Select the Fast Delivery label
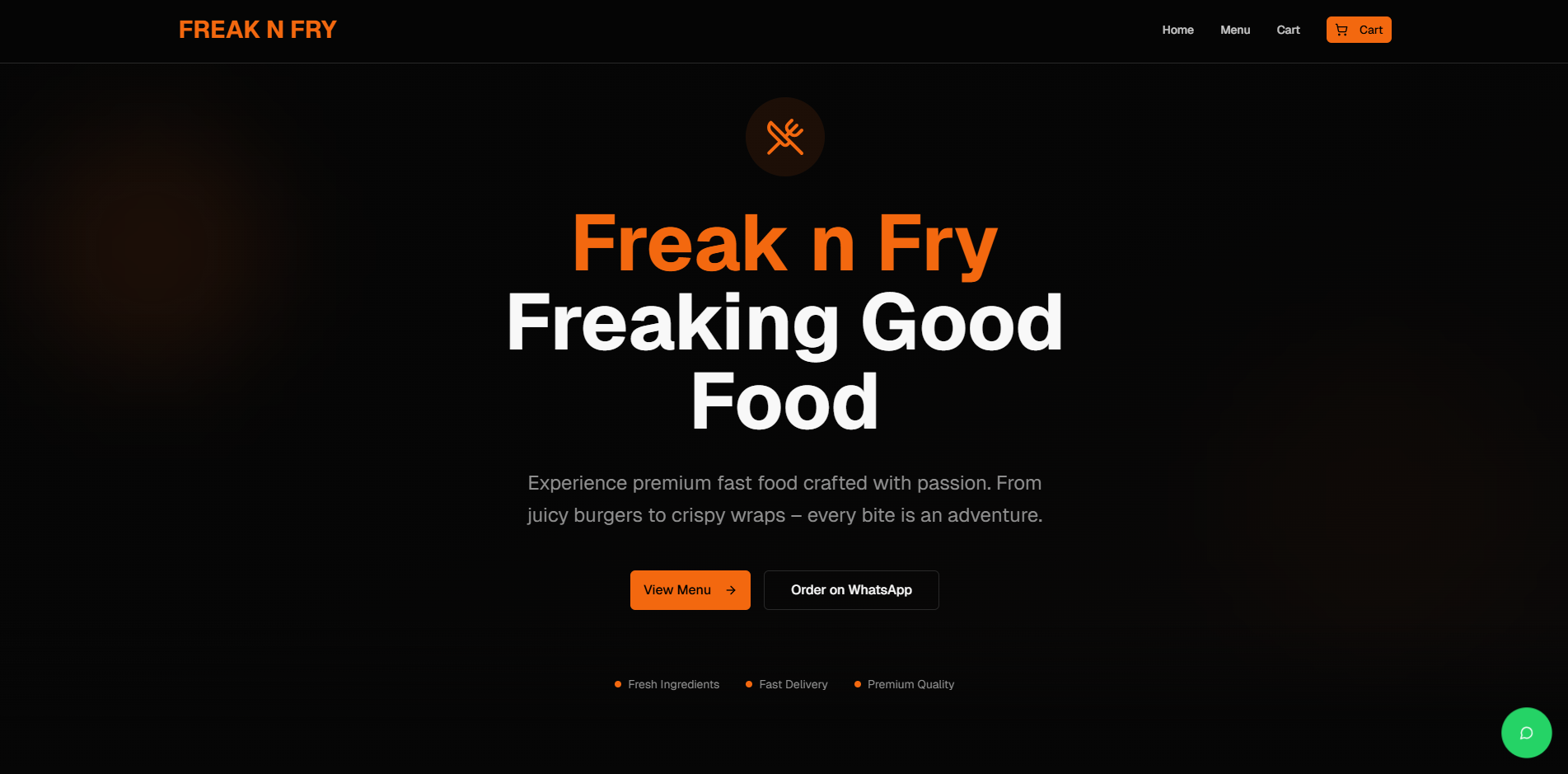 (793, 684)
